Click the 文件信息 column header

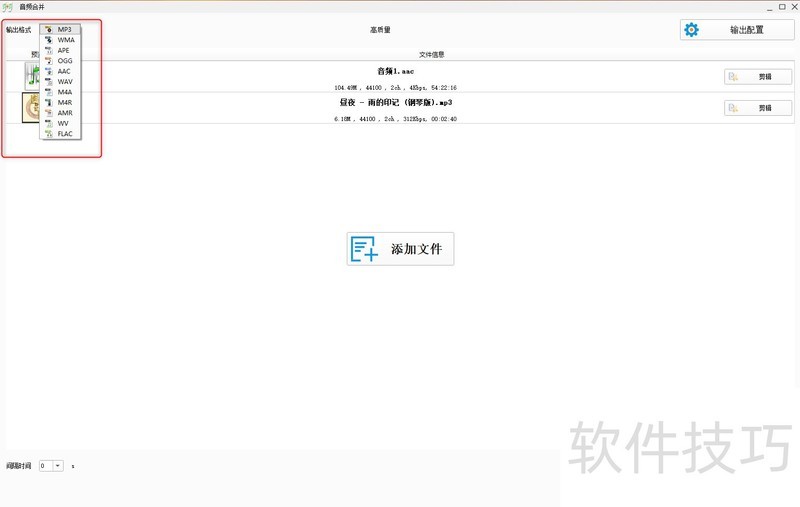point(432,55)
